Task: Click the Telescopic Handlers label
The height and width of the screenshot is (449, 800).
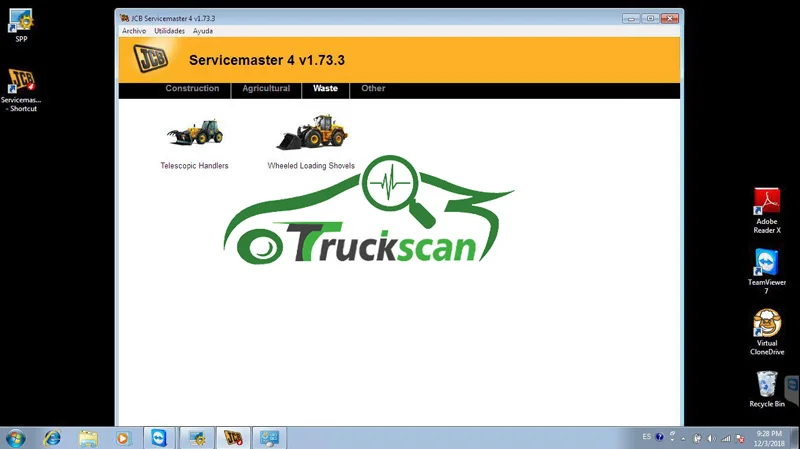Action: click(x=194, y=166)
